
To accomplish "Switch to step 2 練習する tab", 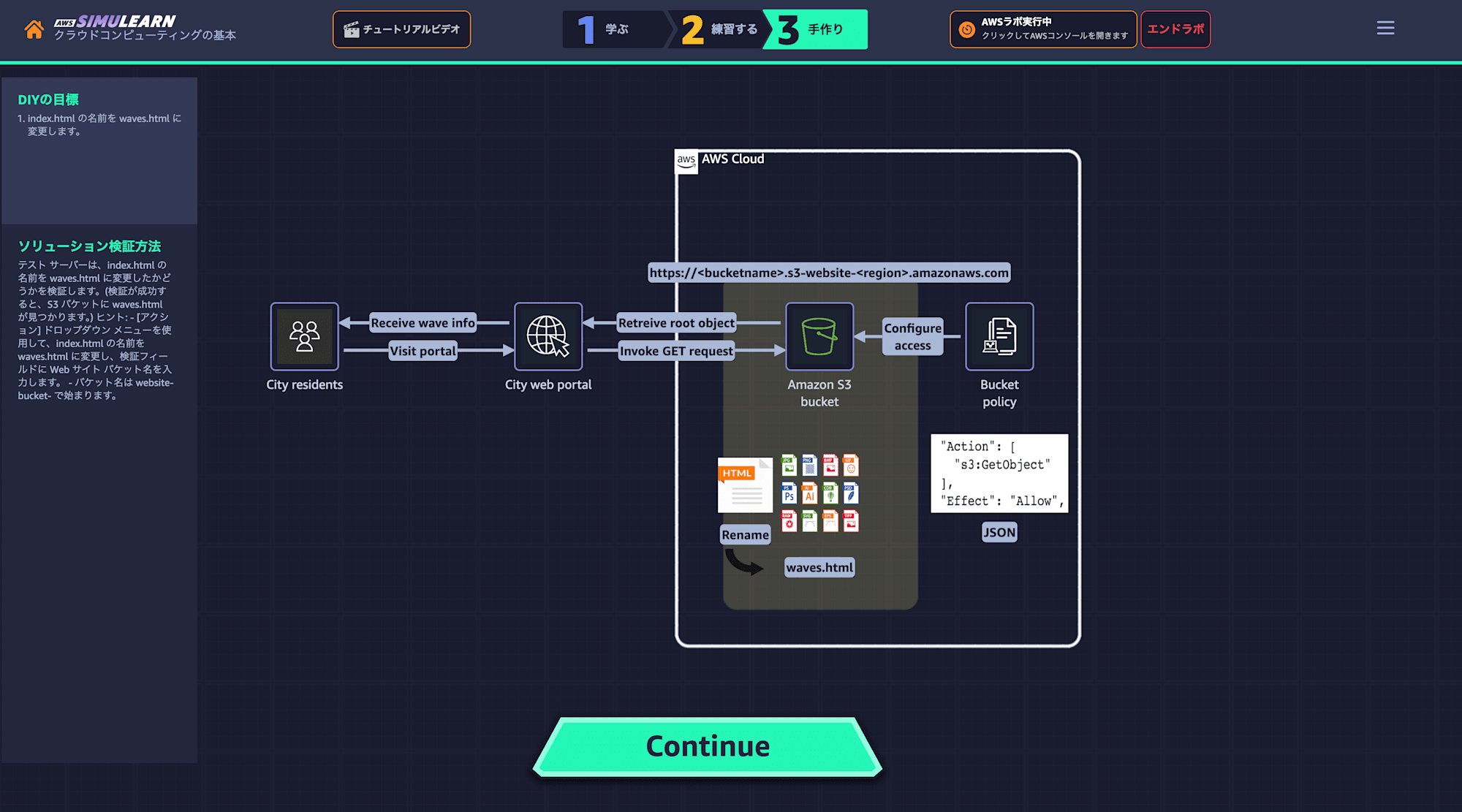I will tap(718, 29).
